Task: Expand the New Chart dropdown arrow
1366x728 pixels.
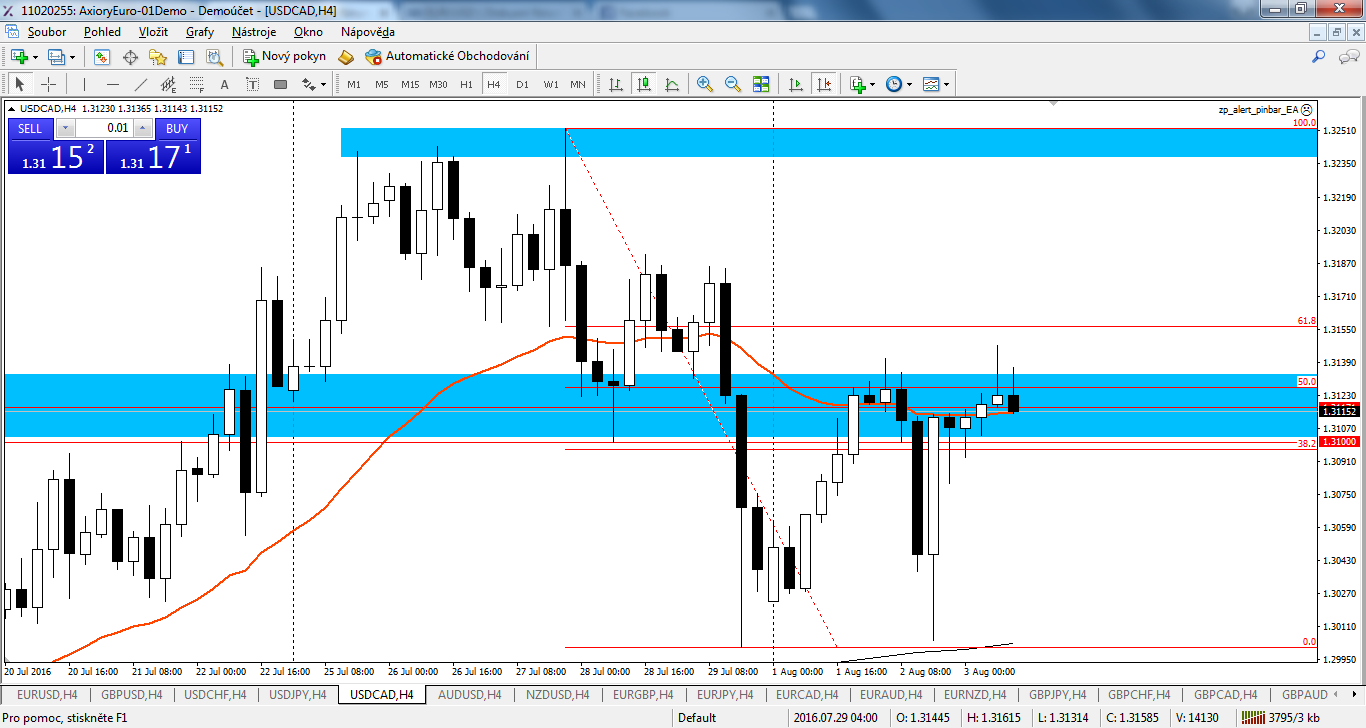Action: [x=35, y=58]
